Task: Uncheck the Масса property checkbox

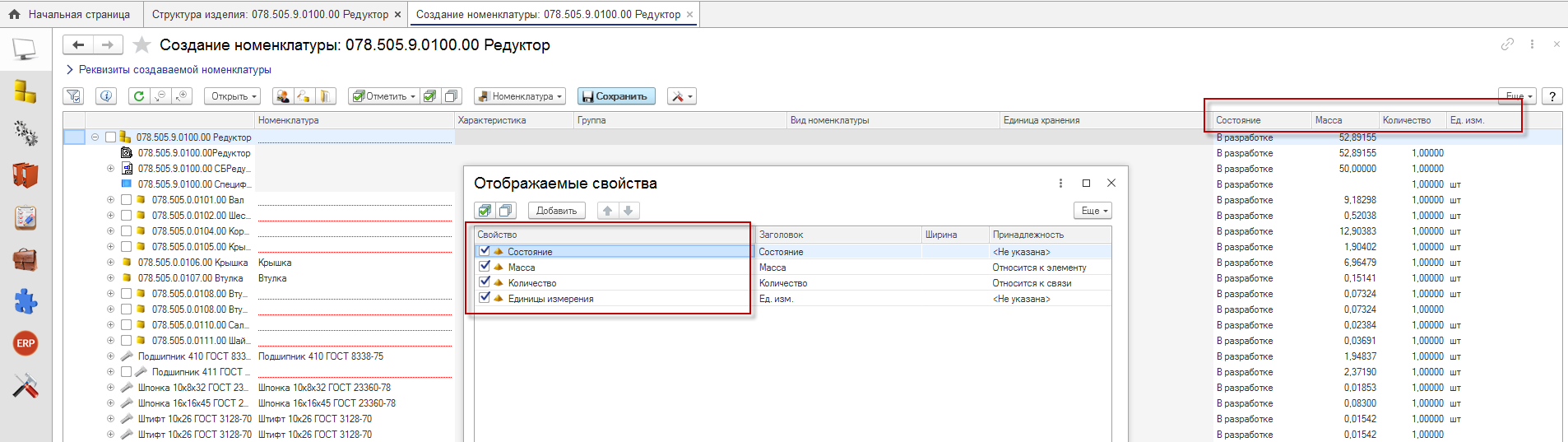Action: pyautogui.click(x=485, y=267)
